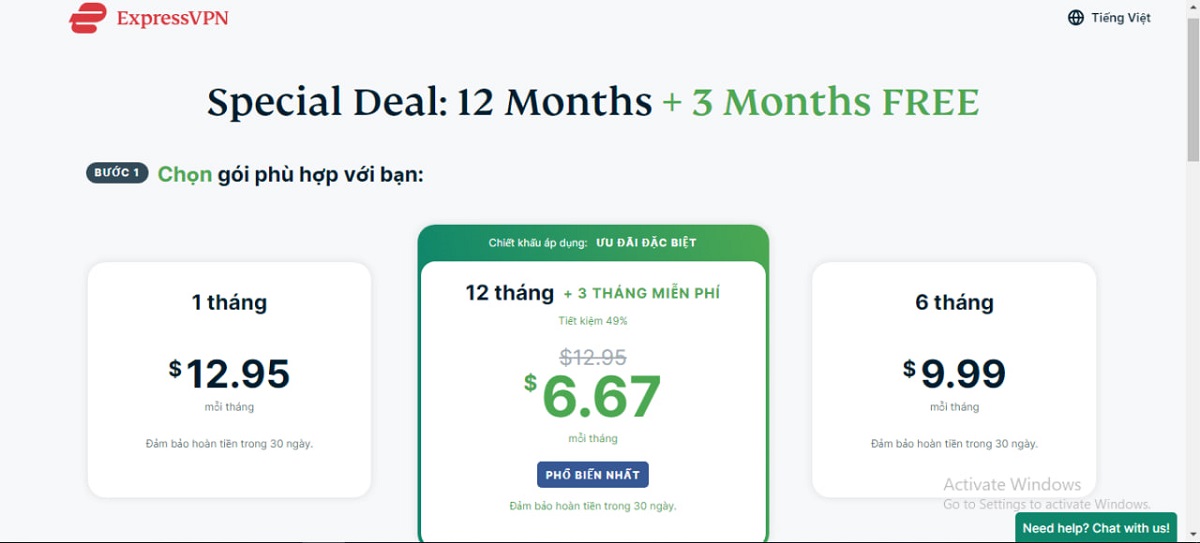Click the scrollbar up arrow
Image resolution: width=1200 pixels, height=543 pixels.
pyautogui.click(x=1192, y=7)
